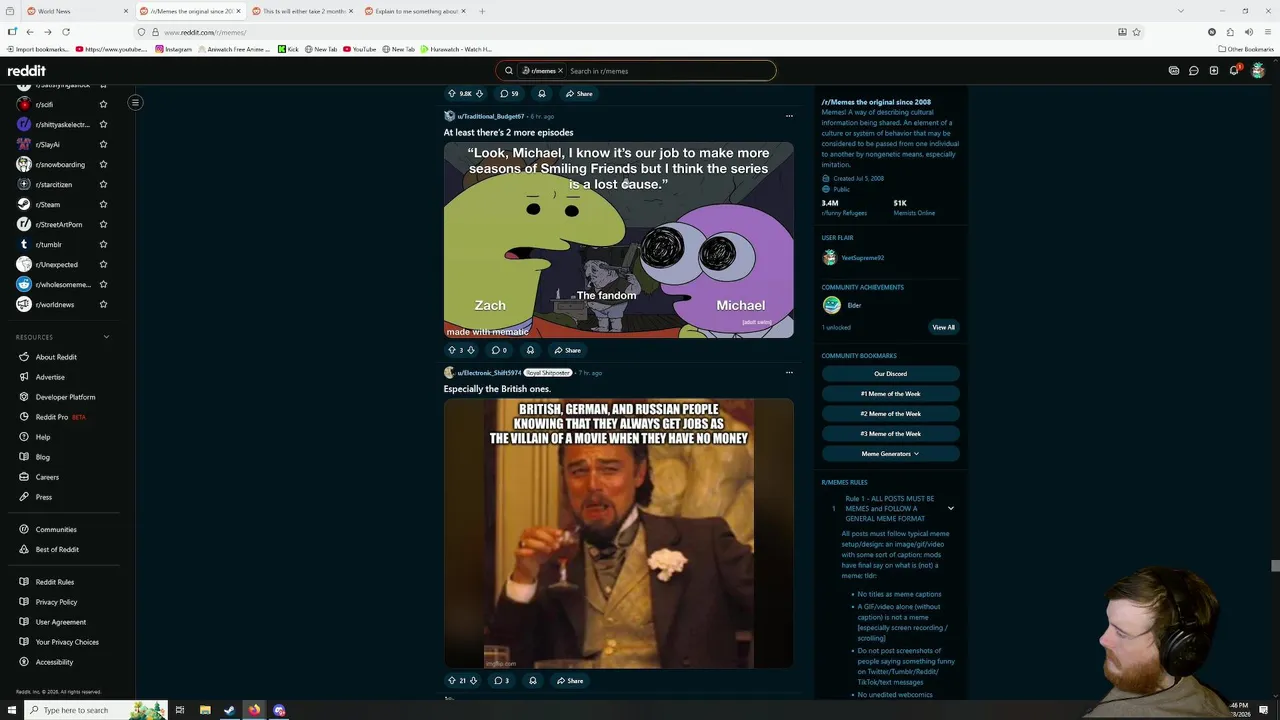Open a new browser tab
1280x720 pixels.
click(482, 11)
